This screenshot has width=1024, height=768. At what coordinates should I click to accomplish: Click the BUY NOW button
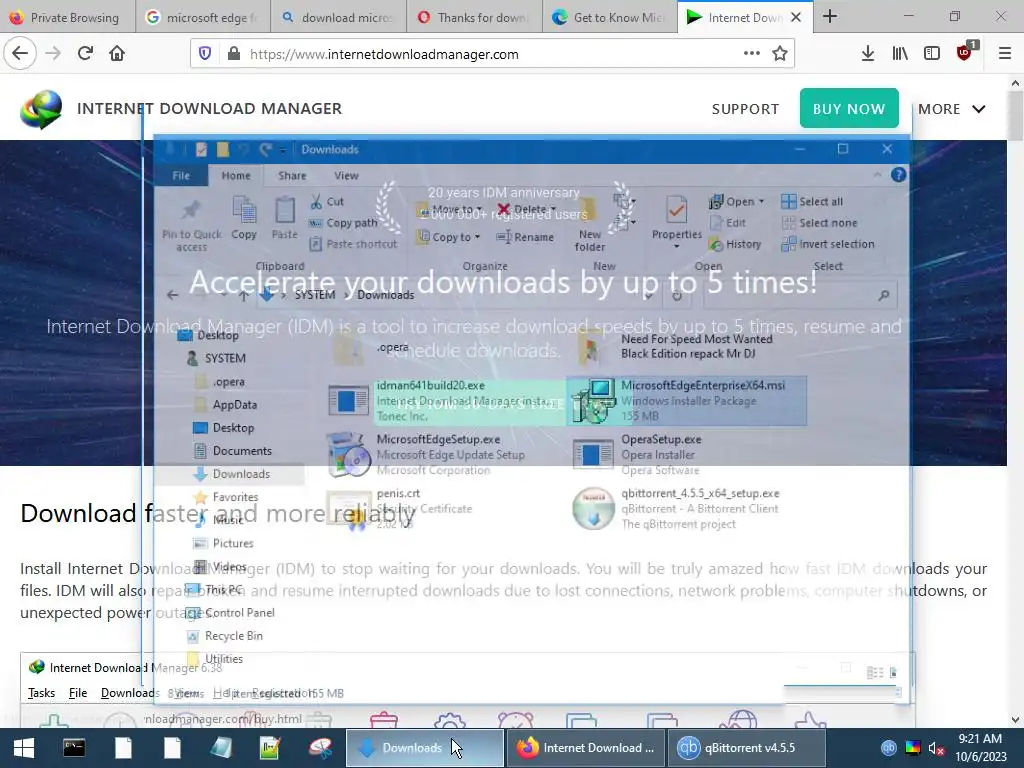pyautogui.click(x=849, y=108)
